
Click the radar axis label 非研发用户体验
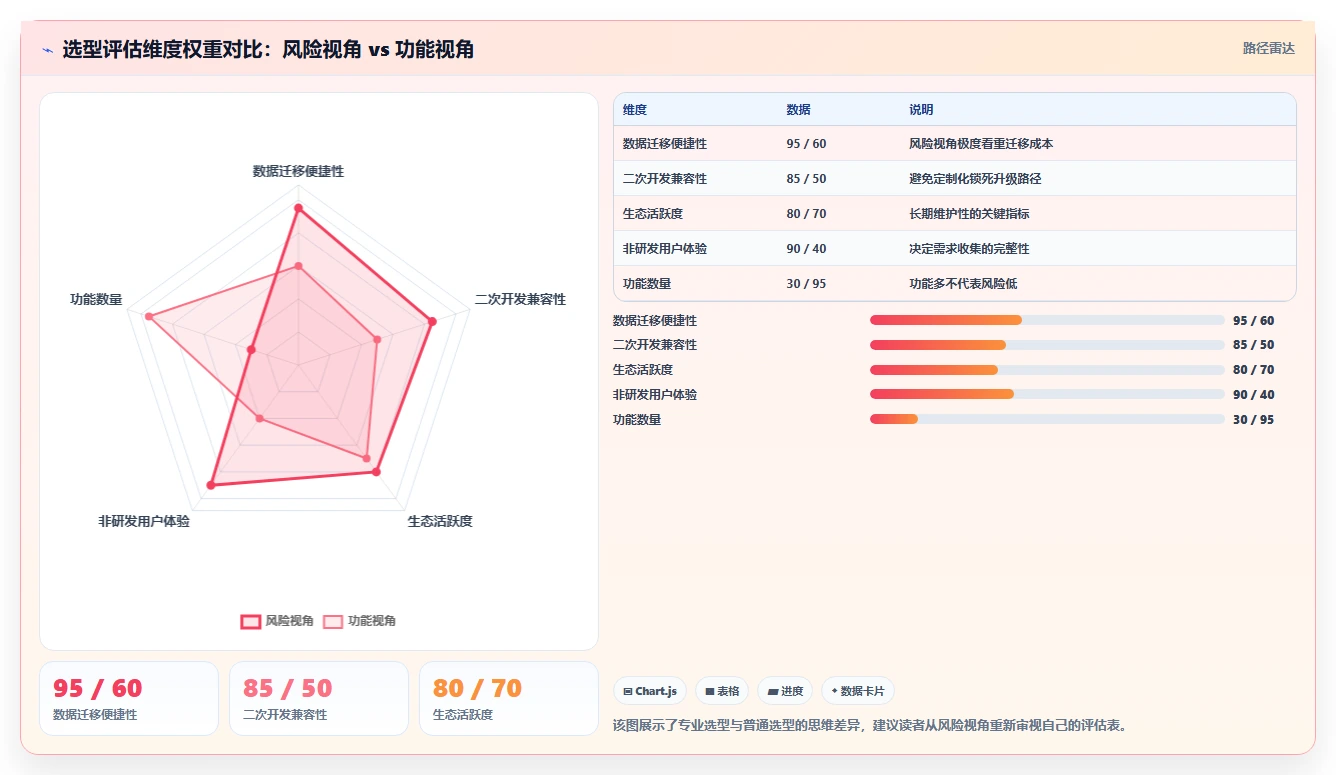pos(144,522)
